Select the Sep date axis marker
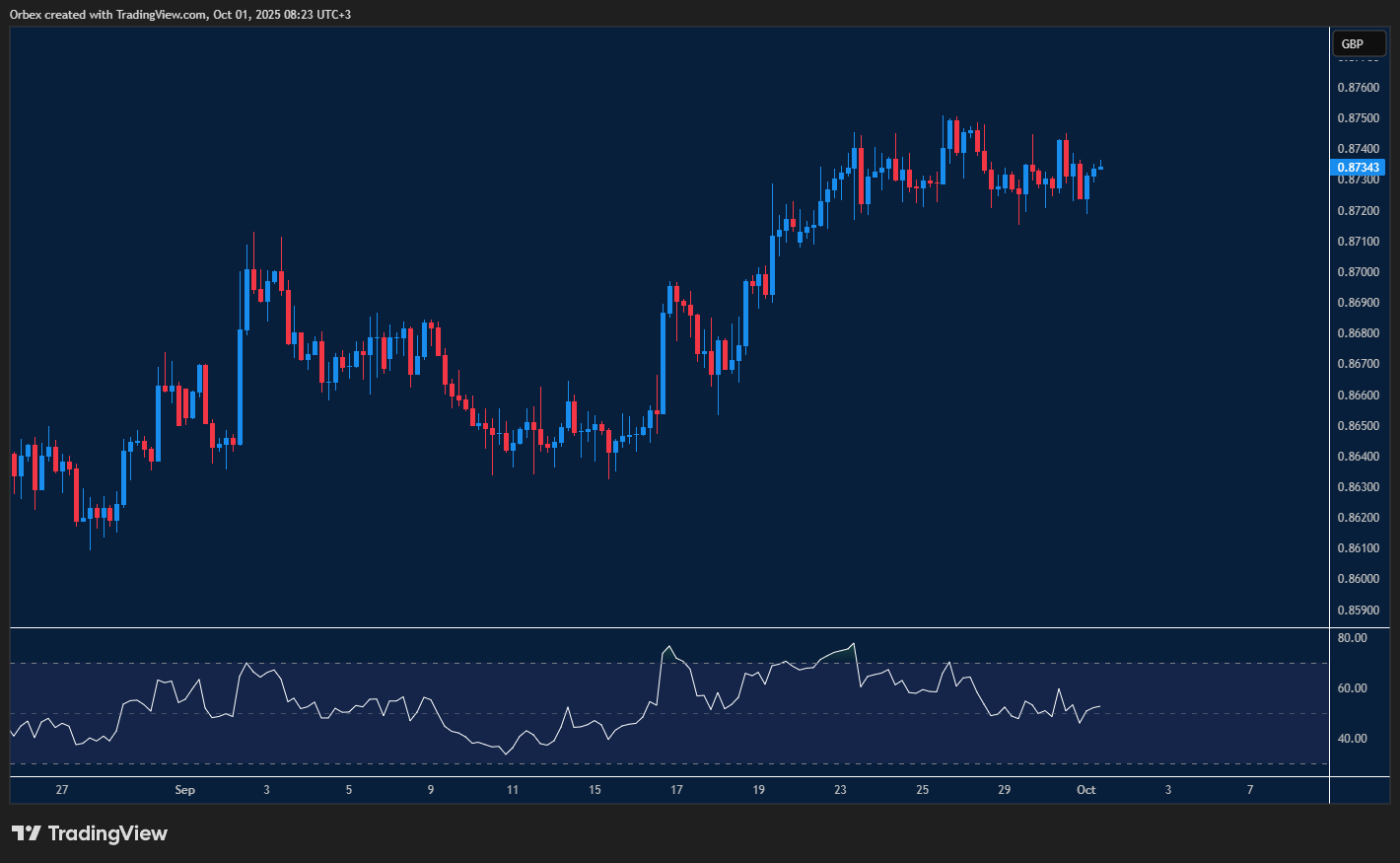Image resolution: width=1400 pixels, height=863 pixels. [x=184, y=790]
